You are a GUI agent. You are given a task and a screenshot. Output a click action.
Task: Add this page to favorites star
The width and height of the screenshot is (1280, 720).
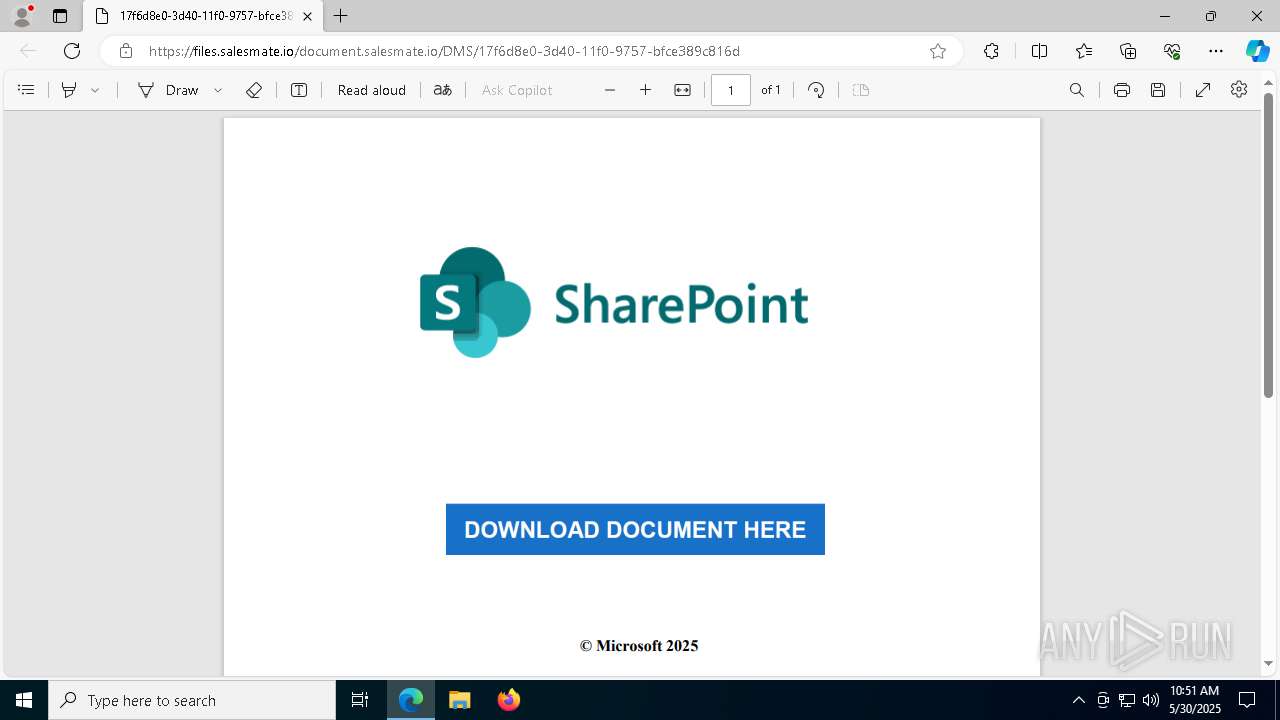(x=938, y=51)
